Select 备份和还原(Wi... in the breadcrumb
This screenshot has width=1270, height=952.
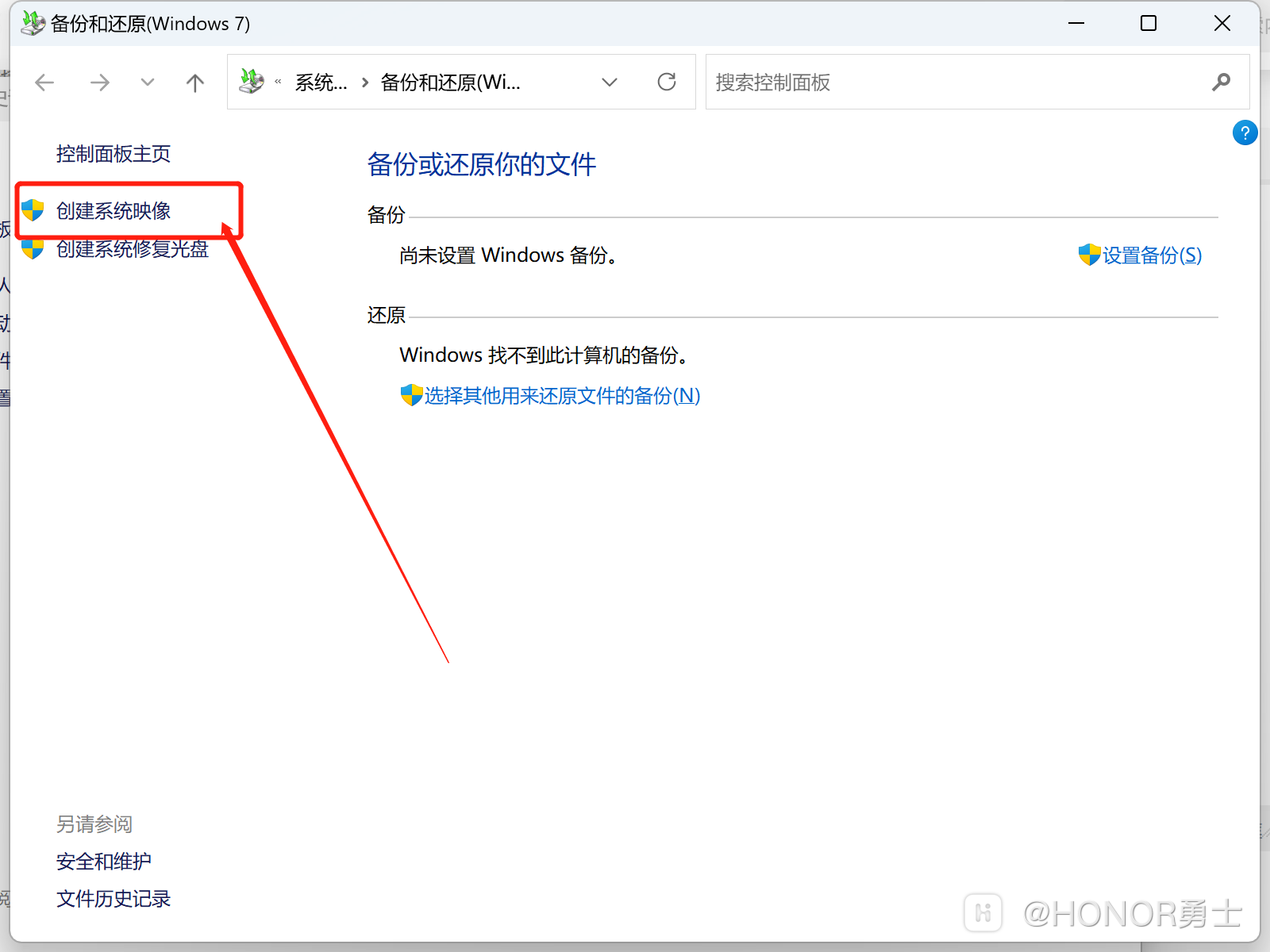click(450, 82)
